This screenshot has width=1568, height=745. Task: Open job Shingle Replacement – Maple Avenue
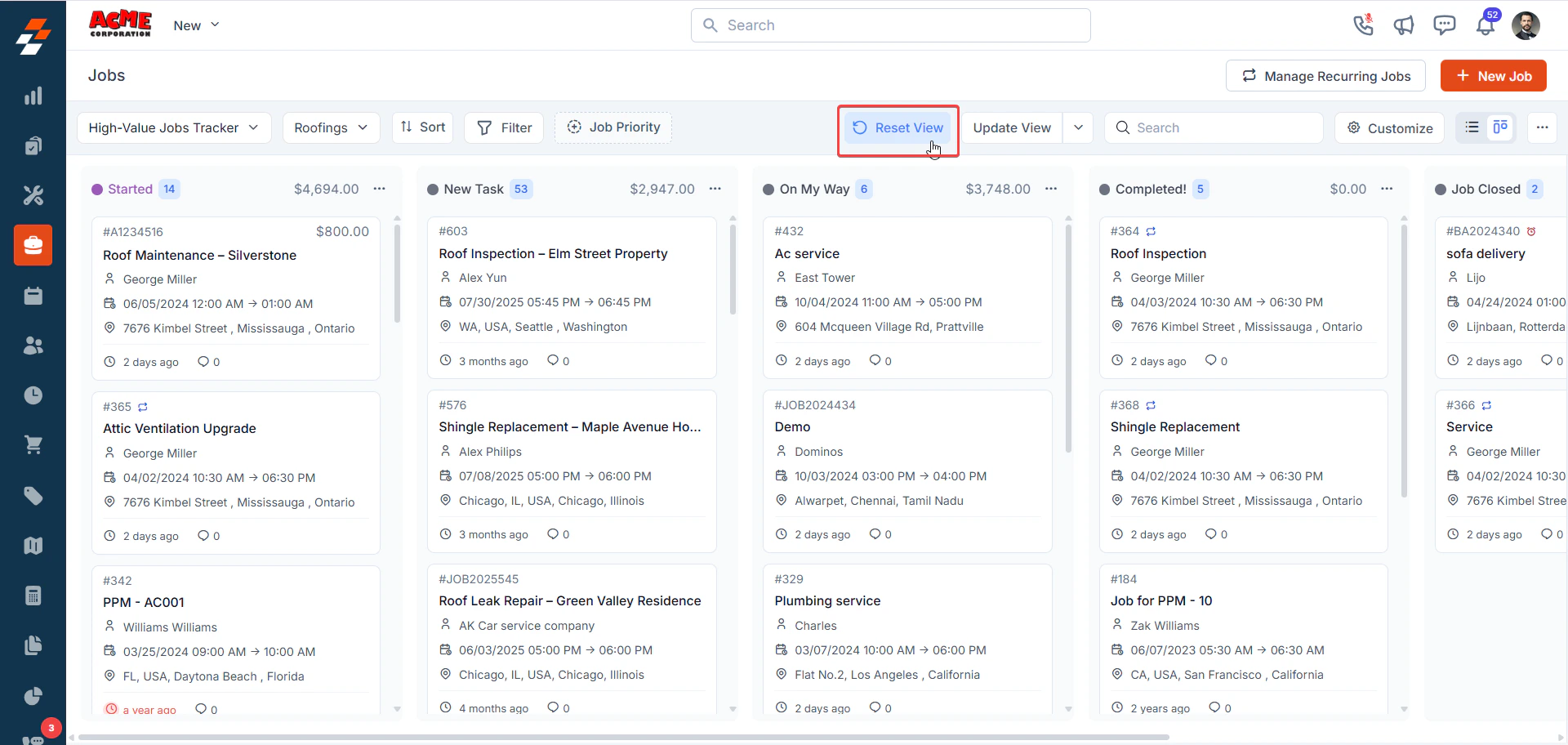click(x=570, y=427)
